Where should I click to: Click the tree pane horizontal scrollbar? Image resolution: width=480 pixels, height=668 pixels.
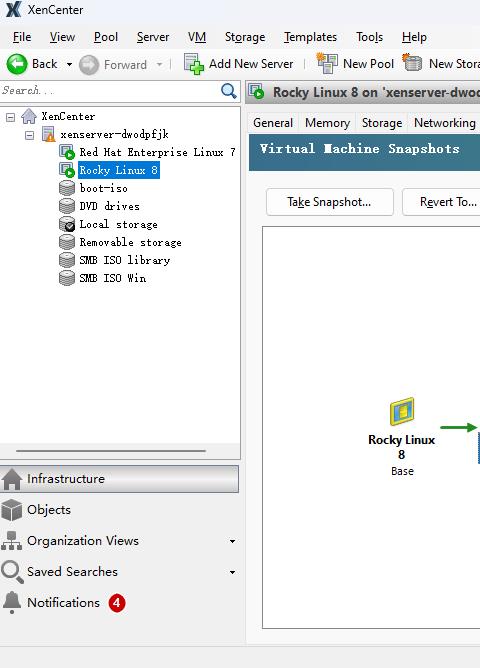coord(111,450)
